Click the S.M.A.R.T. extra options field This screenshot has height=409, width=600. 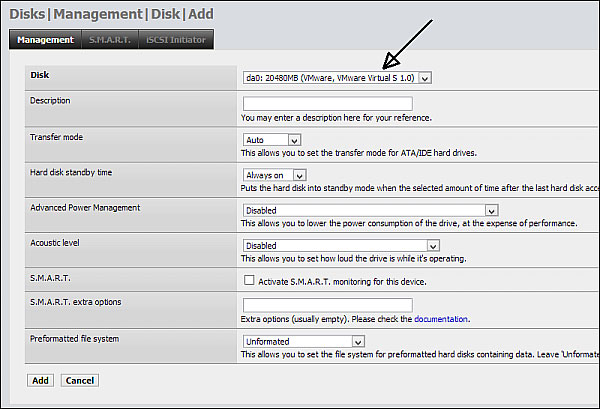(x=328, y=305)
